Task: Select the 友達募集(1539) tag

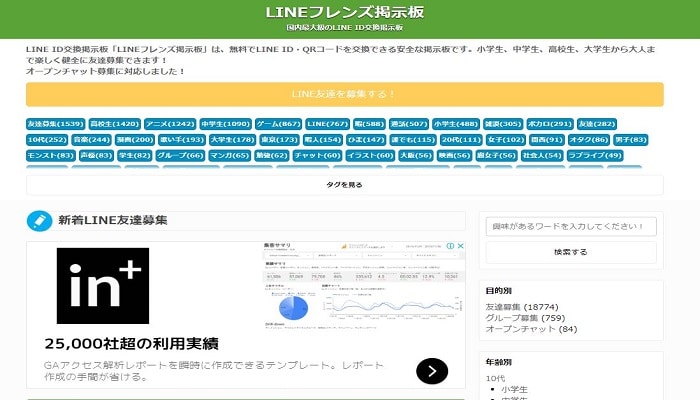Action: point(56,124)
